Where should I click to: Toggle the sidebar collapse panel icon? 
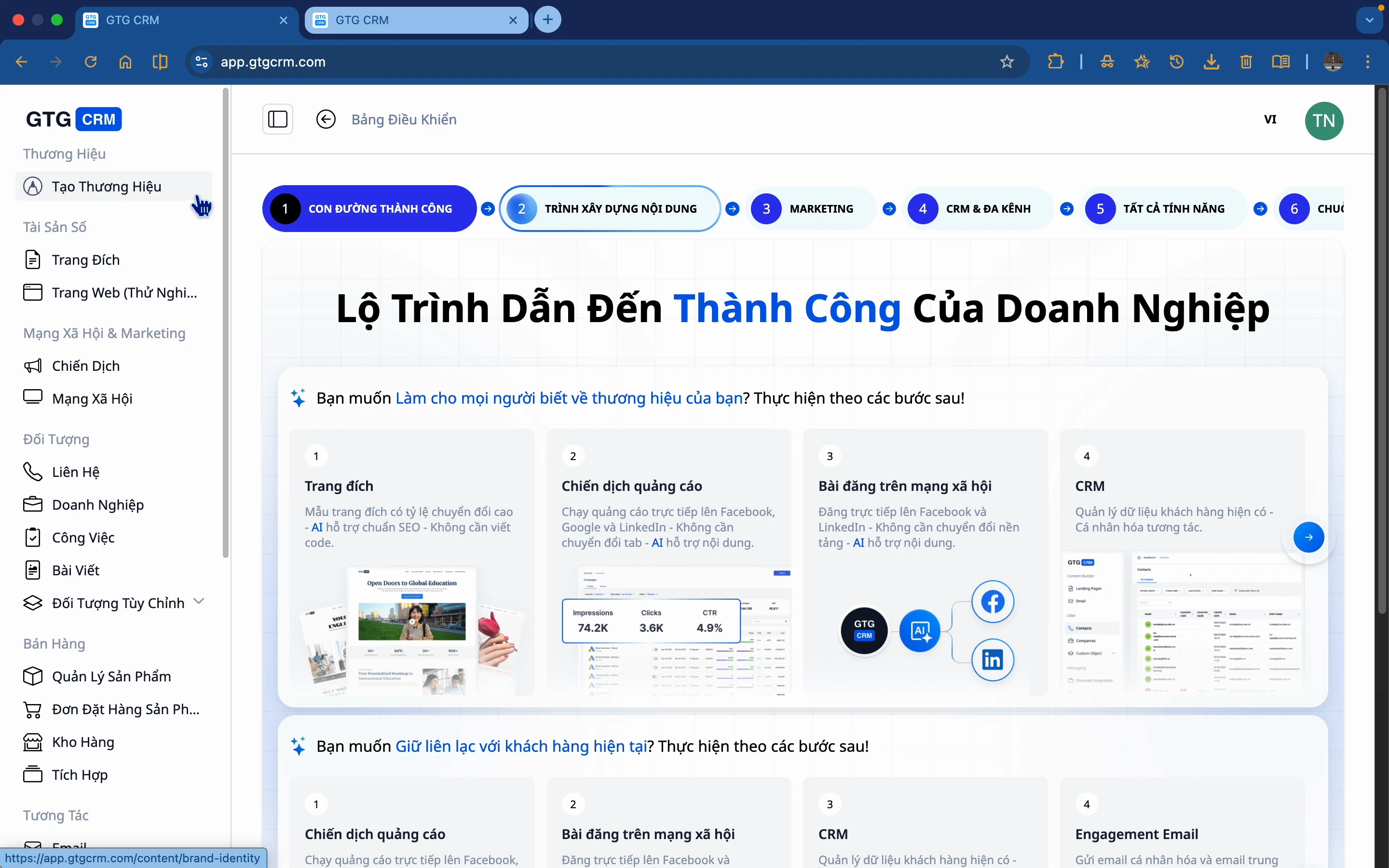coord(278,120)
